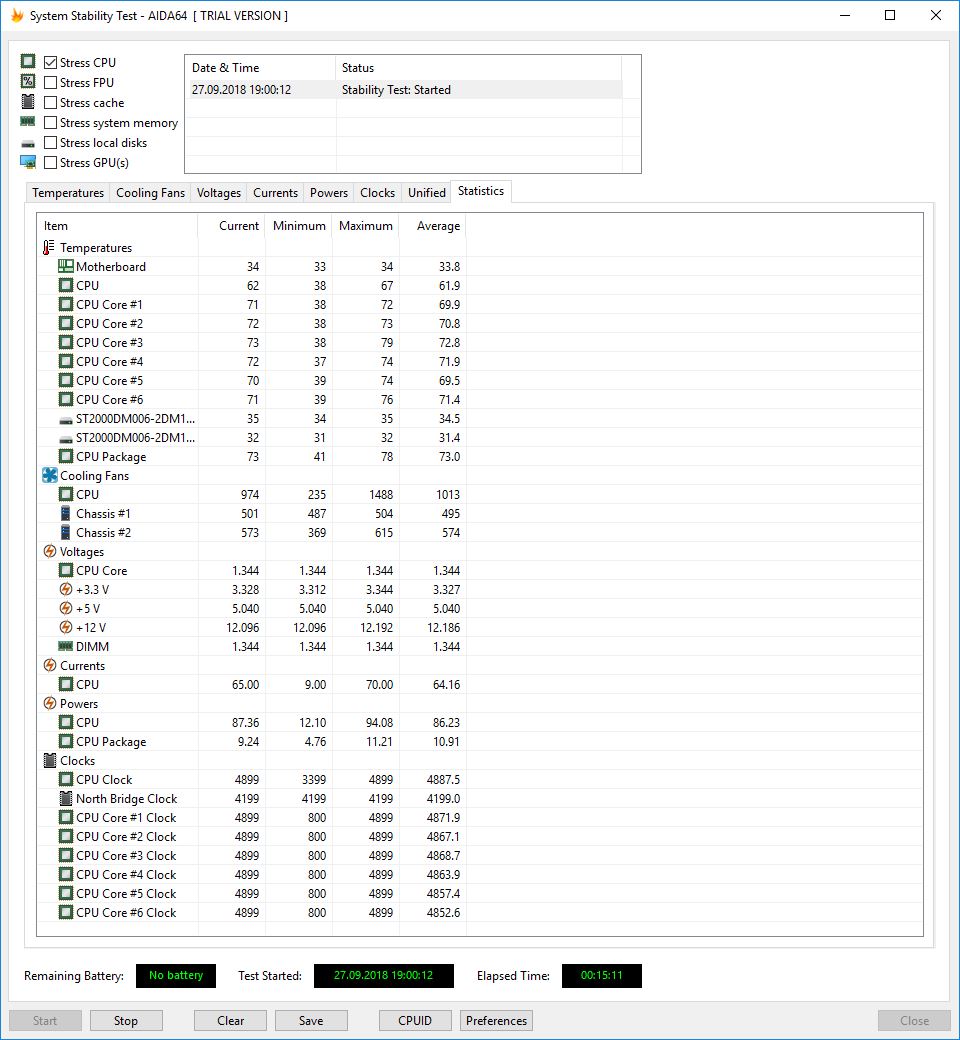Clear the statistics with Clear button

[x=230, y=1021]
